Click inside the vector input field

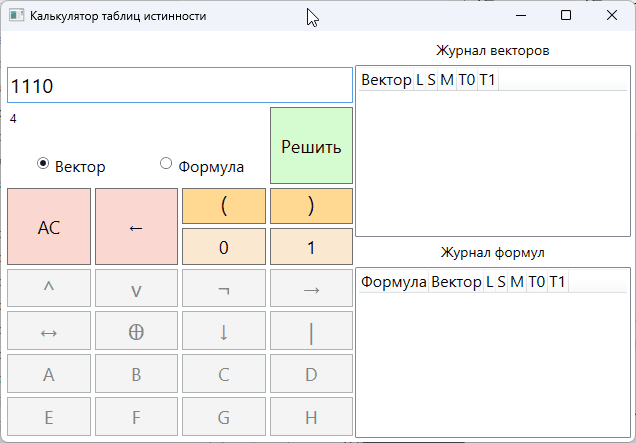tap(180, 86)
